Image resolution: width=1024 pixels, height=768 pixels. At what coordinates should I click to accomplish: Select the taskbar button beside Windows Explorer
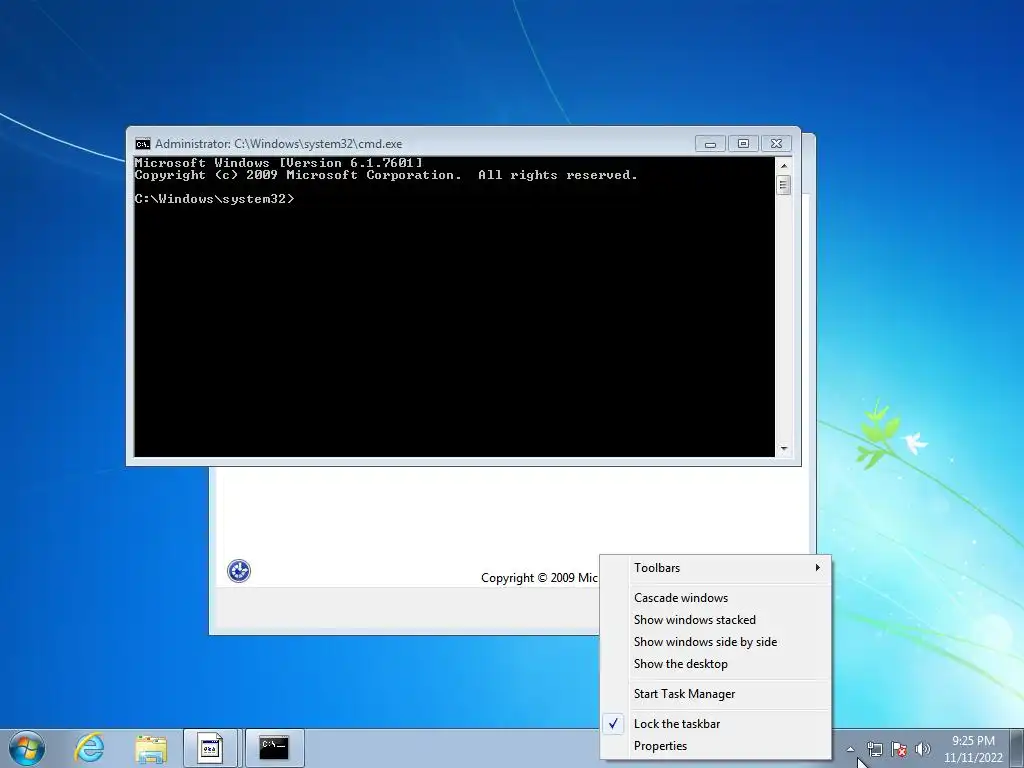pyautogui.click(x=210, y=748)
